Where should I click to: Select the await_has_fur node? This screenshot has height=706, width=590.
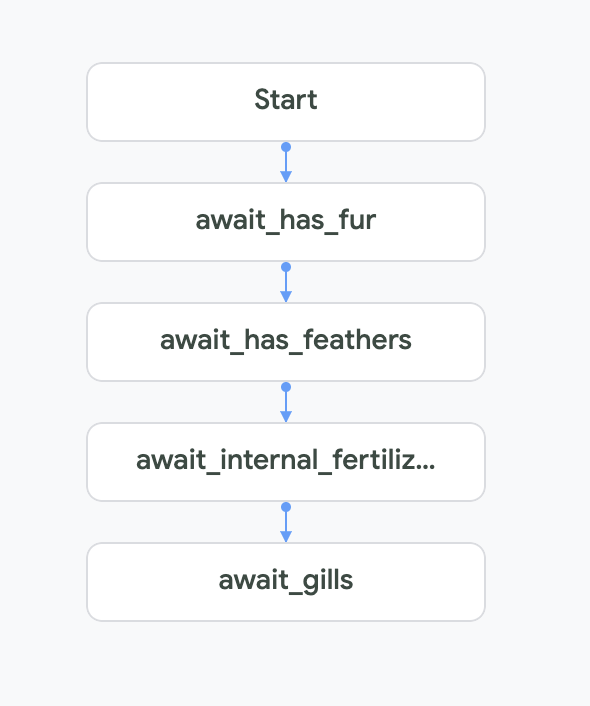(x=286, y=222)
